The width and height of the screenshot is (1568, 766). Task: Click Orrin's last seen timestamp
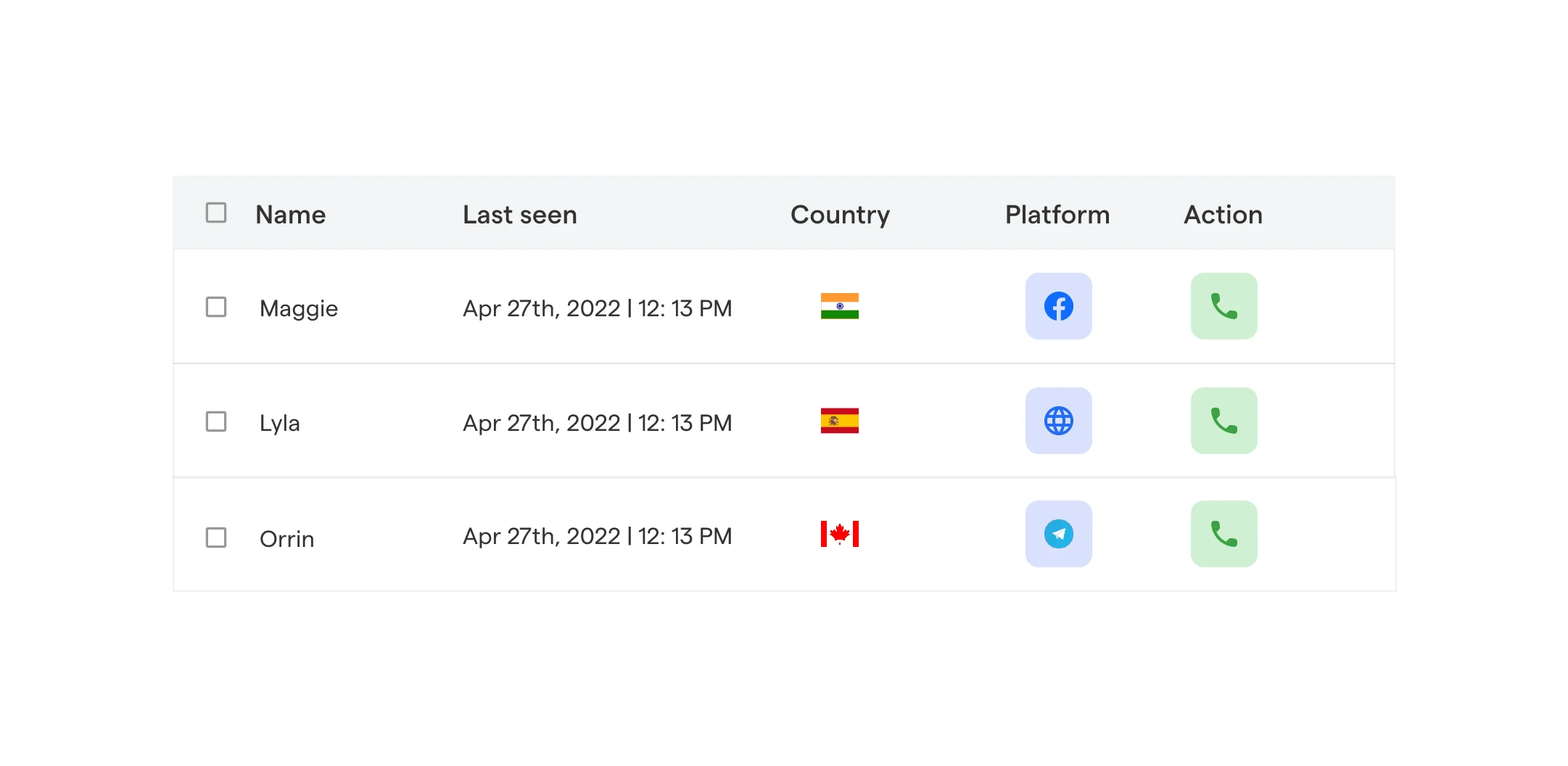tap(597, 536)
